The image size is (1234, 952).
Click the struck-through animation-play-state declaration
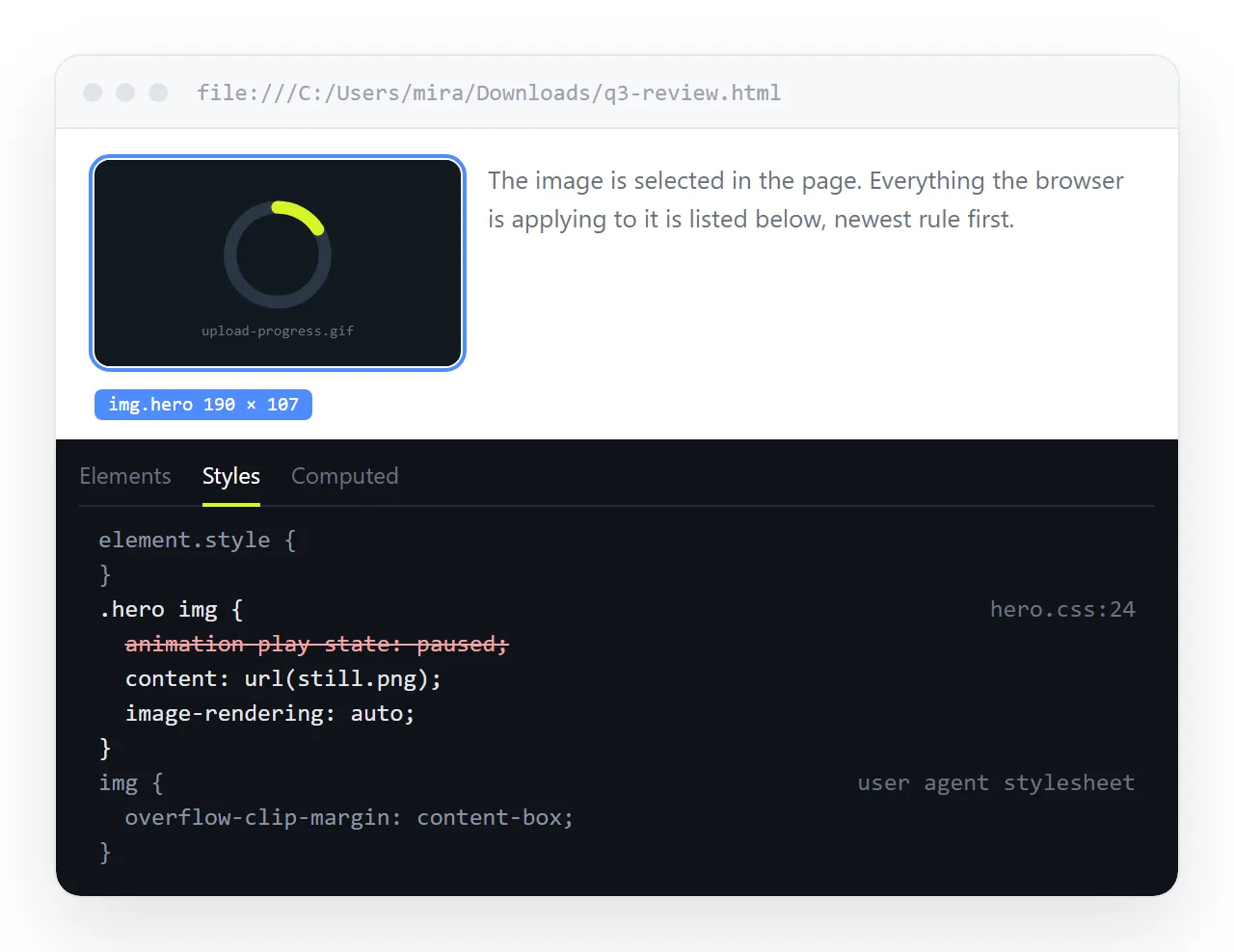[316, 644]
